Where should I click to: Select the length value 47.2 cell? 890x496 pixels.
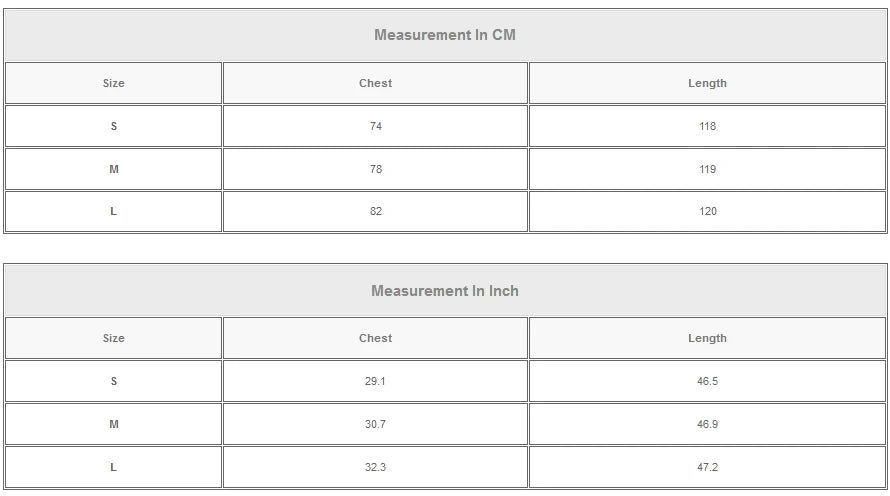(707, 467)
